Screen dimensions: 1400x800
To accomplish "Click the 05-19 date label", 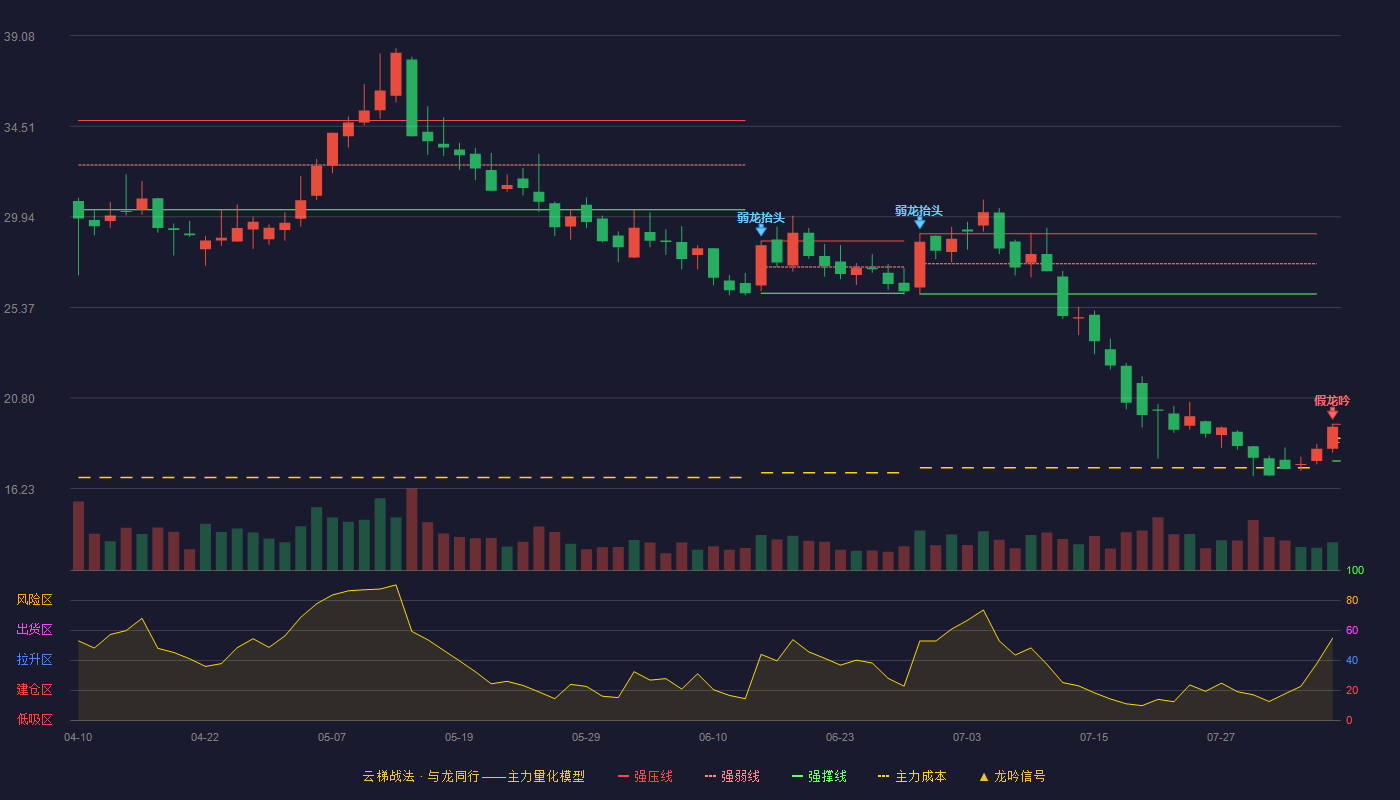I will click(x=459, y=737).
